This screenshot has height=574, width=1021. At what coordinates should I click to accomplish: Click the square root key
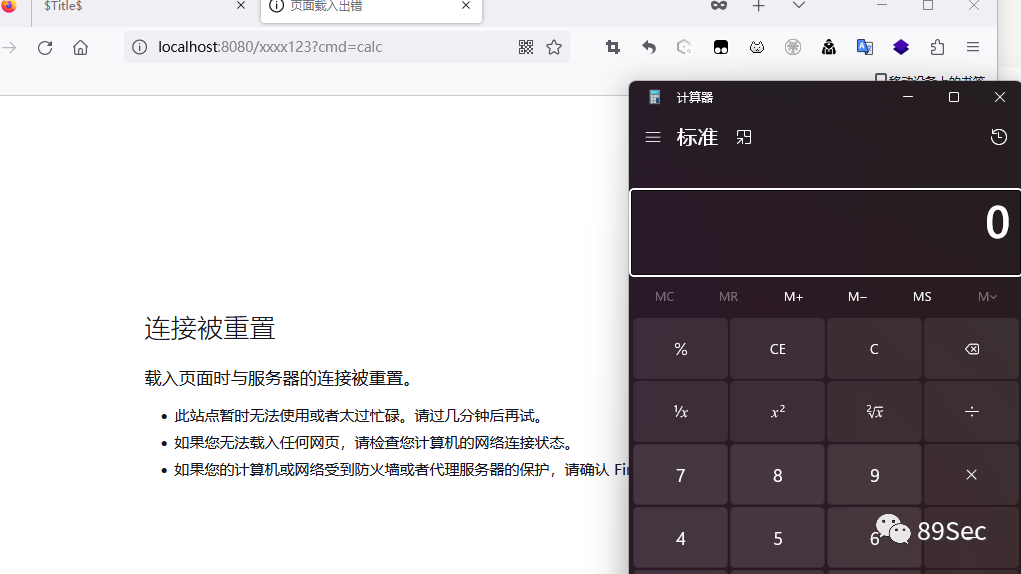point(874,412)
